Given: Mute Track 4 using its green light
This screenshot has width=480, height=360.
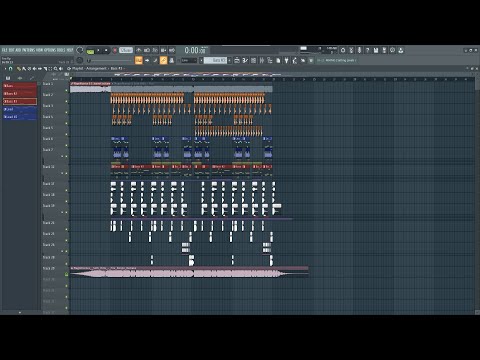Looking at the screenshot, I should coord(67,123).
